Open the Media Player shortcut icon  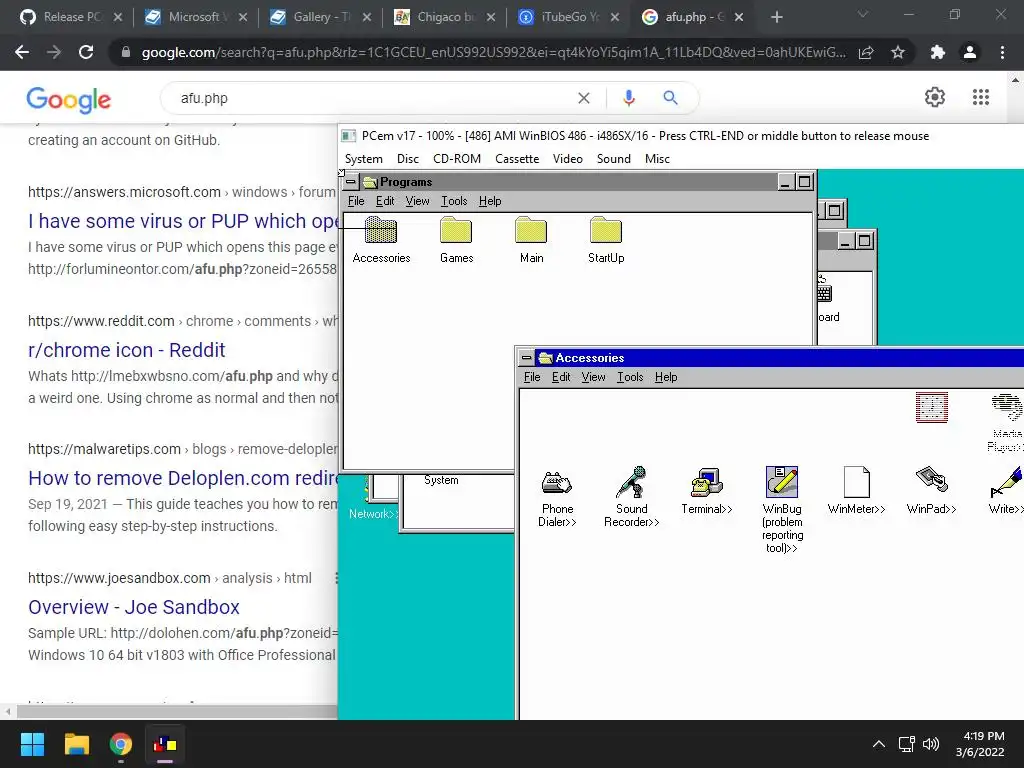click(1006, 423)
